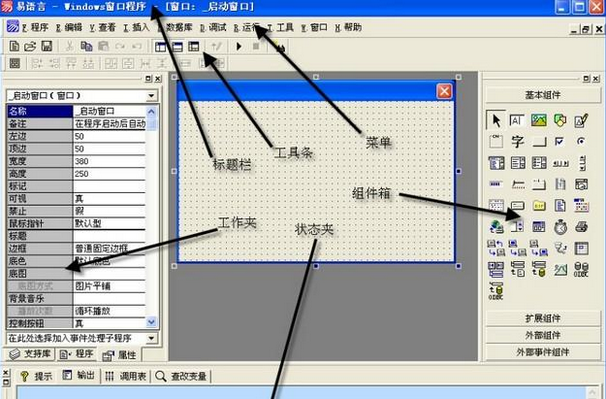Select the radio button component icon

580,142
